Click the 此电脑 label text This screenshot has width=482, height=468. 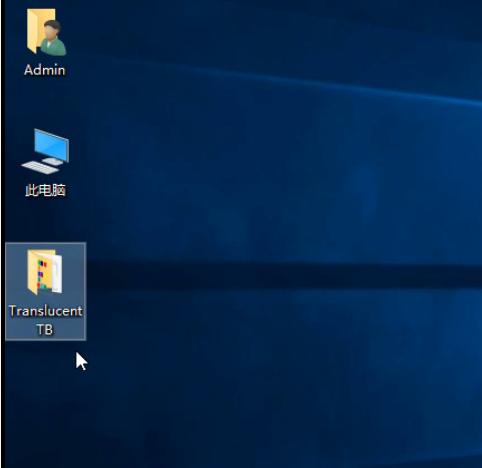click(x=45, y=190)
